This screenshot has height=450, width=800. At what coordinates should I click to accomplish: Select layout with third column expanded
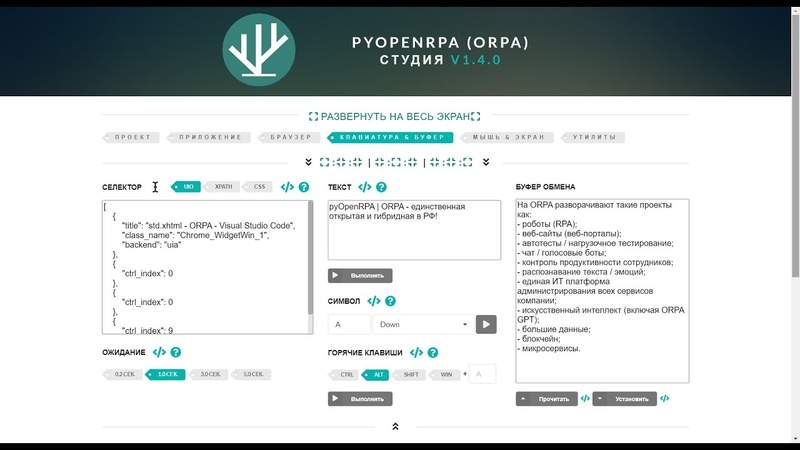[451, 162]
